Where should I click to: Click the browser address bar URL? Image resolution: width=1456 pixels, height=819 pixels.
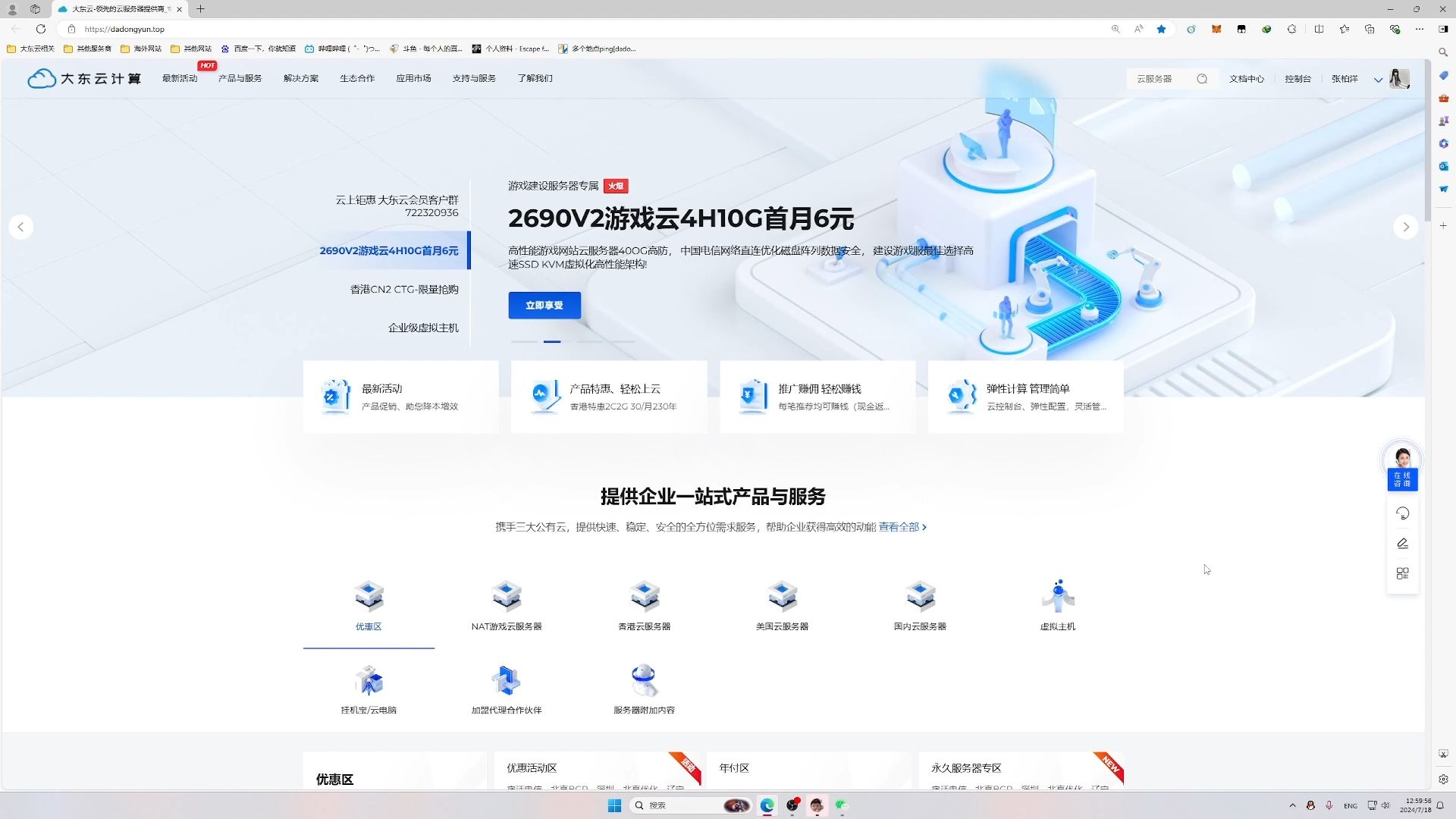(124, 29)
